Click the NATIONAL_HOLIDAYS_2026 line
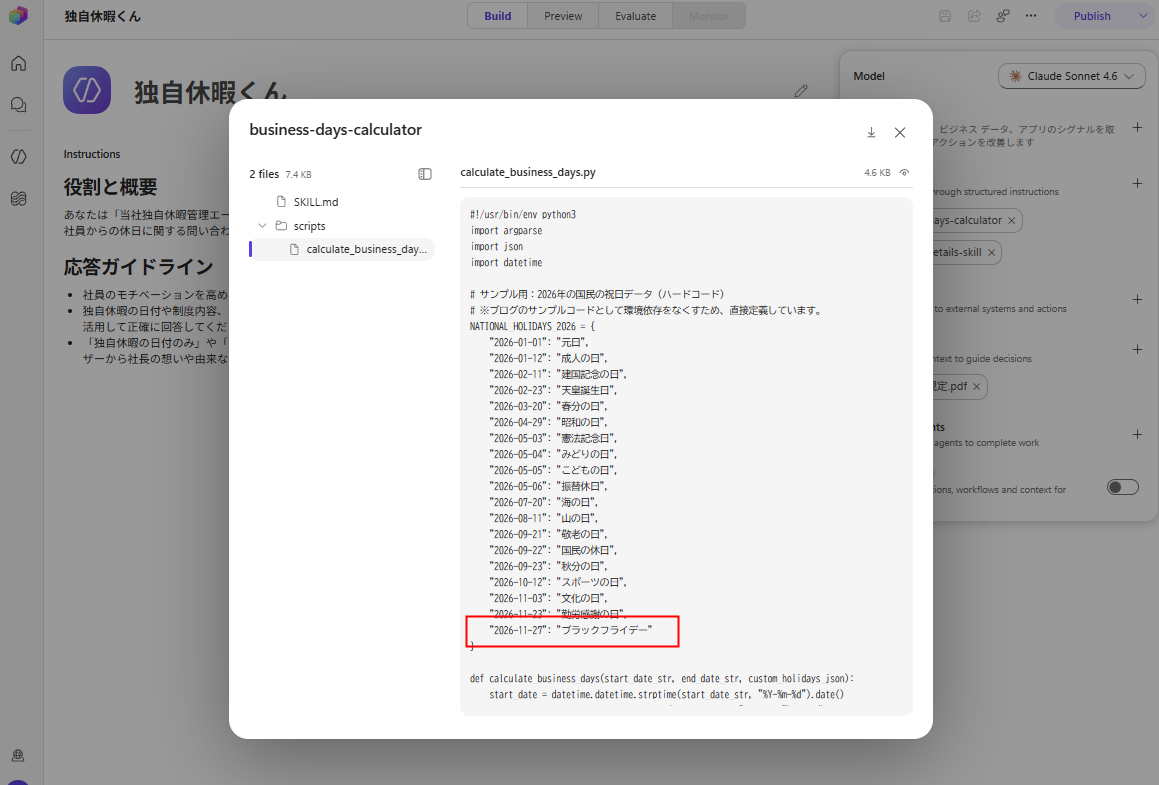Image resolution: width=1159 pixels, height=785 pixels. tap(532, 326)
